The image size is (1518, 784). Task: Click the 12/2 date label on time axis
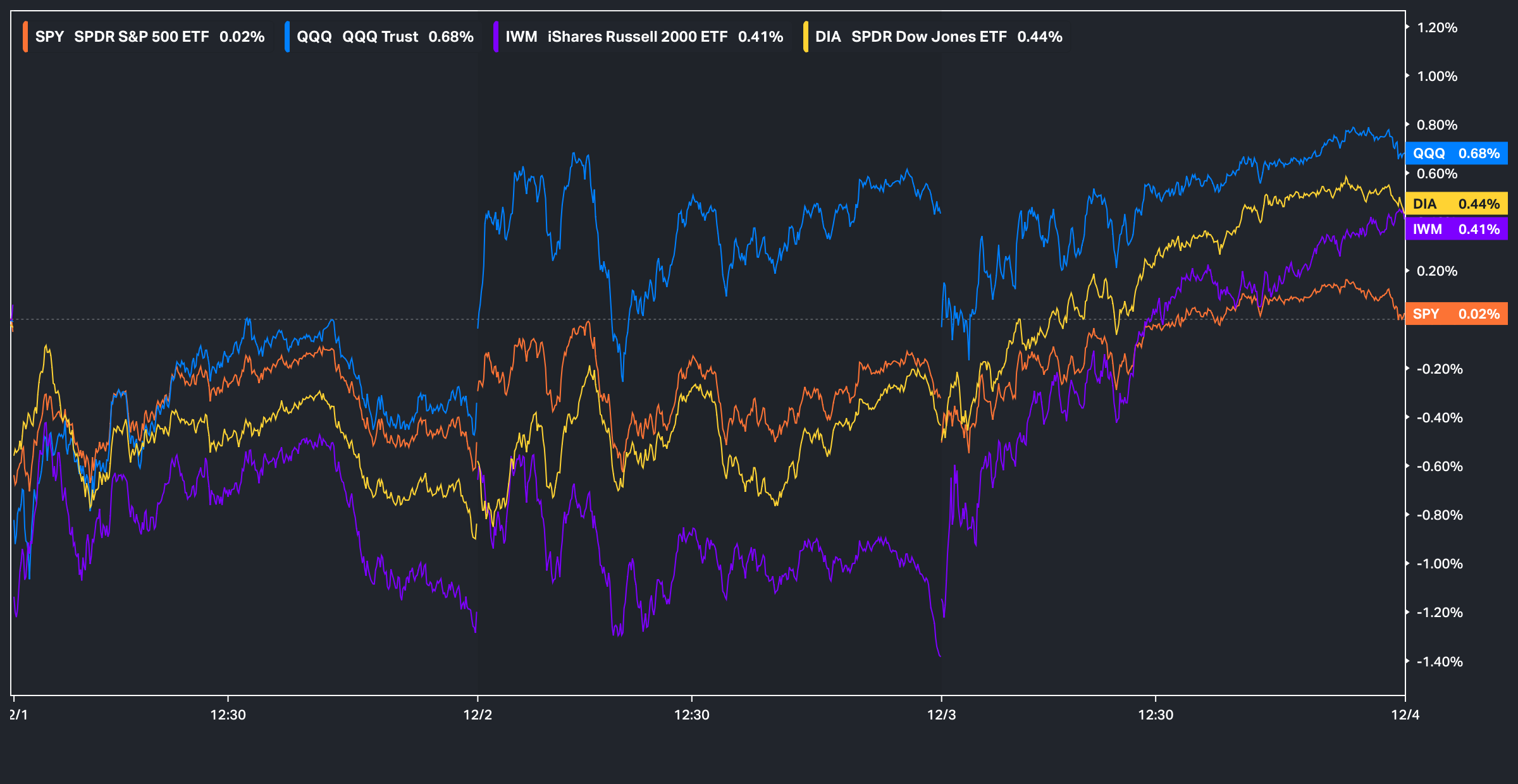[478, 715]
